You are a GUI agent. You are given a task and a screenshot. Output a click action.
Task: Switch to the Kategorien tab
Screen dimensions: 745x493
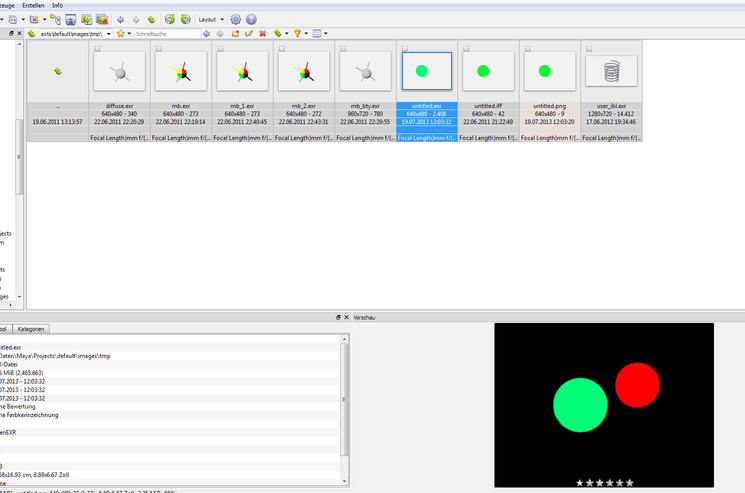31,328
